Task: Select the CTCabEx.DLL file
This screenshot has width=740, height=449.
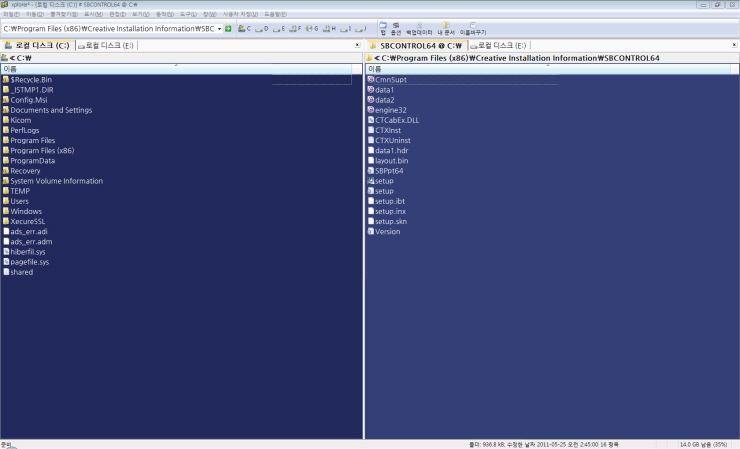Action: point(396,120)
